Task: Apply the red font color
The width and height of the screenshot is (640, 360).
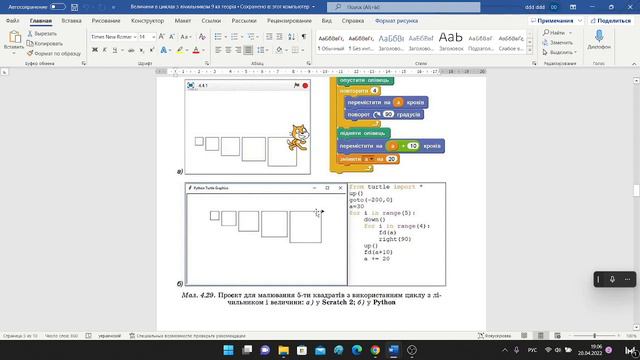Action: pyautogui.click(x=196, y=50)
